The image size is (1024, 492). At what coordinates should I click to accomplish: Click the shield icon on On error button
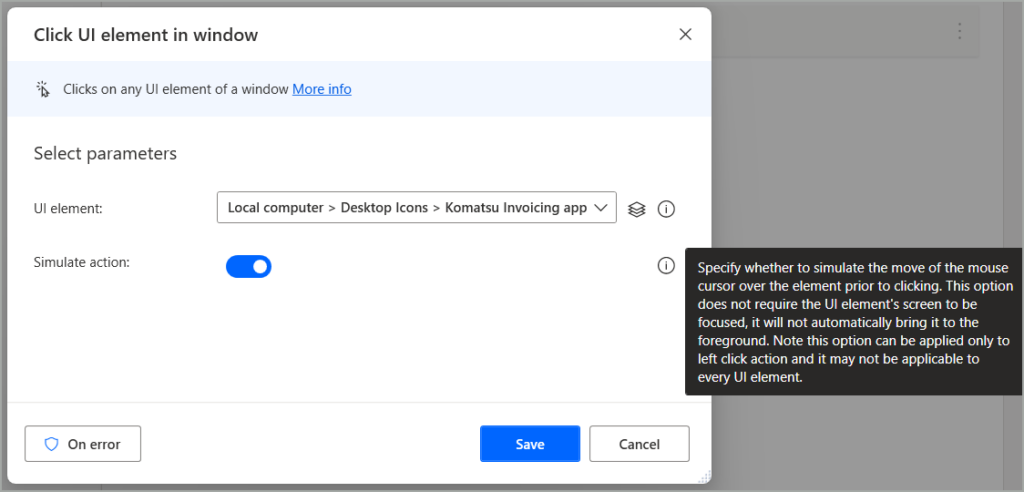52,444
